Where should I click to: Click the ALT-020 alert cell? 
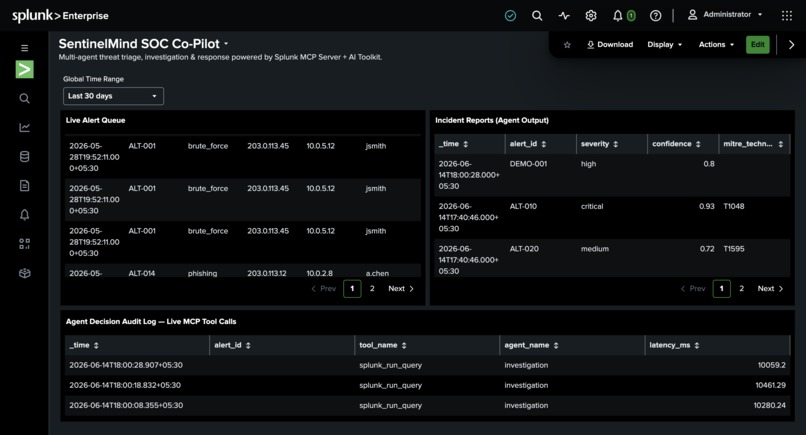click(x=524, y=249)
